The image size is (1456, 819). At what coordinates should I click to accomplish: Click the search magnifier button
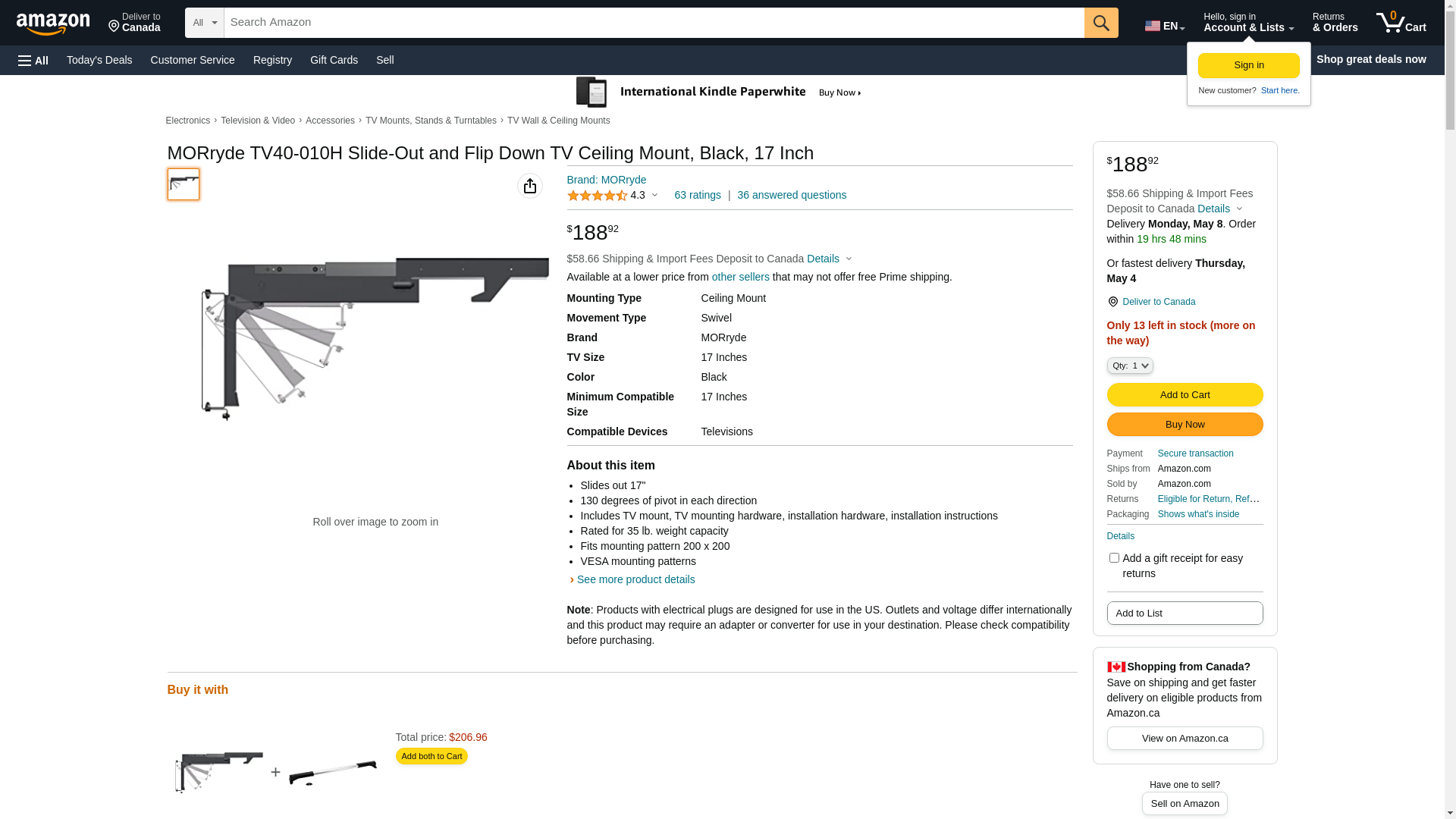tap(1101, 23)
